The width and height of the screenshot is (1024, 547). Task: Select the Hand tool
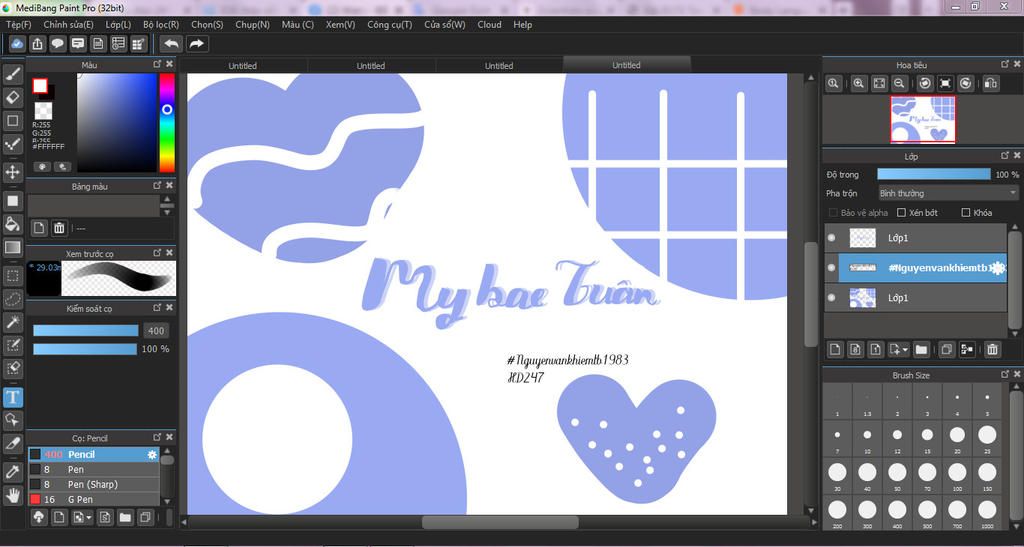tap(12, 495)
